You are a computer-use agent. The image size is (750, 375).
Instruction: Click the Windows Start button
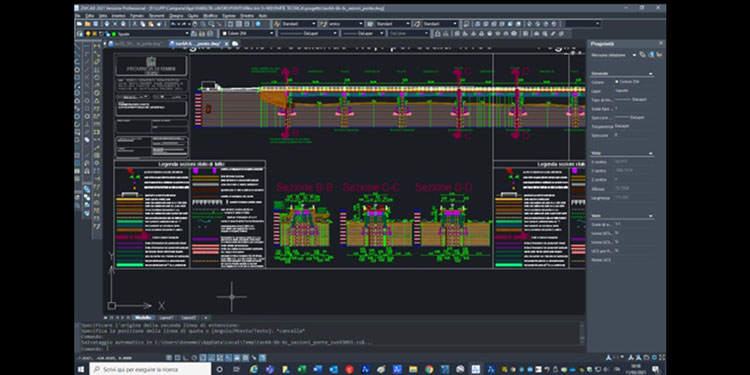pos(81,369)
